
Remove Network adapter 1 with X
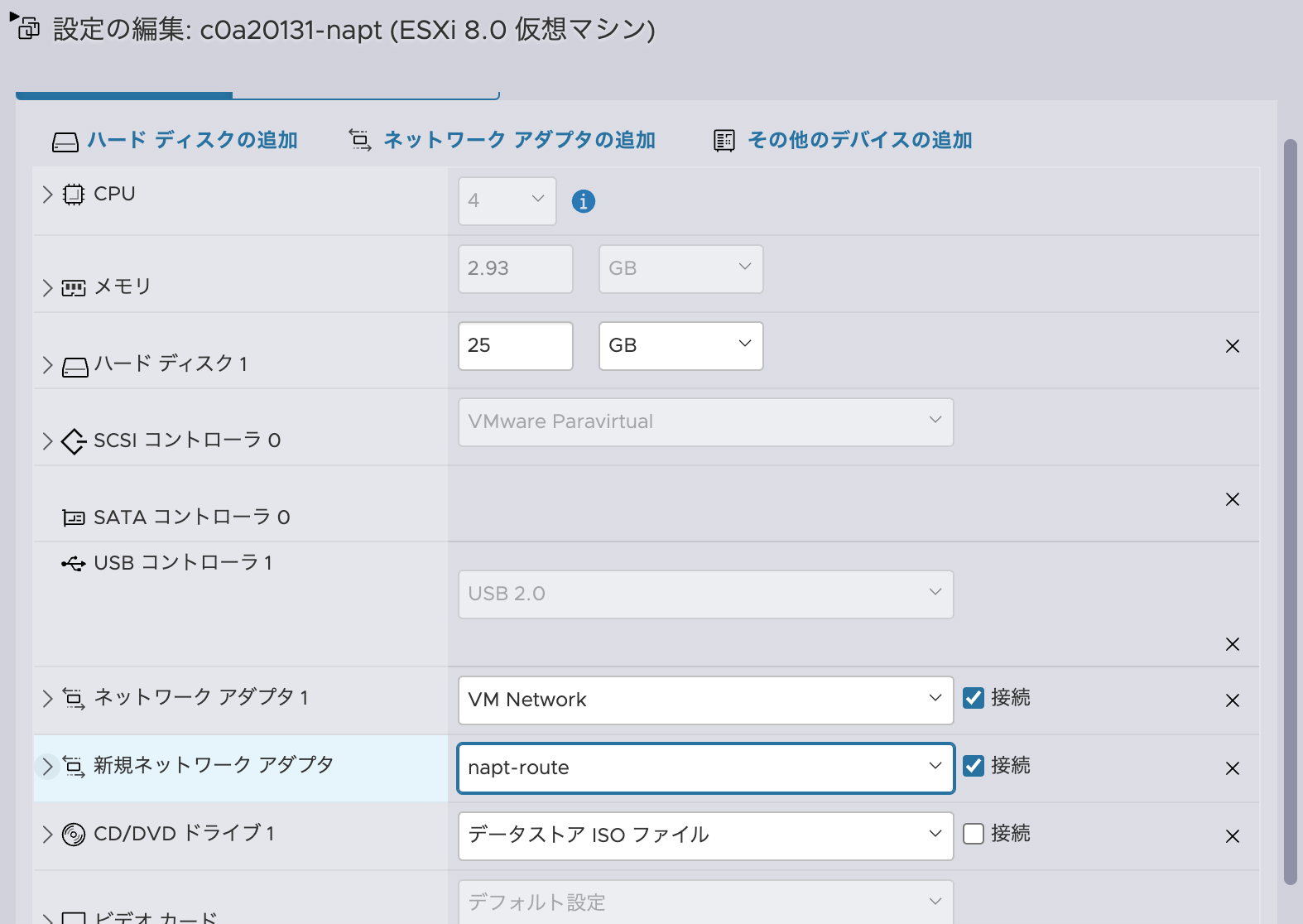tap(1233, 700)
